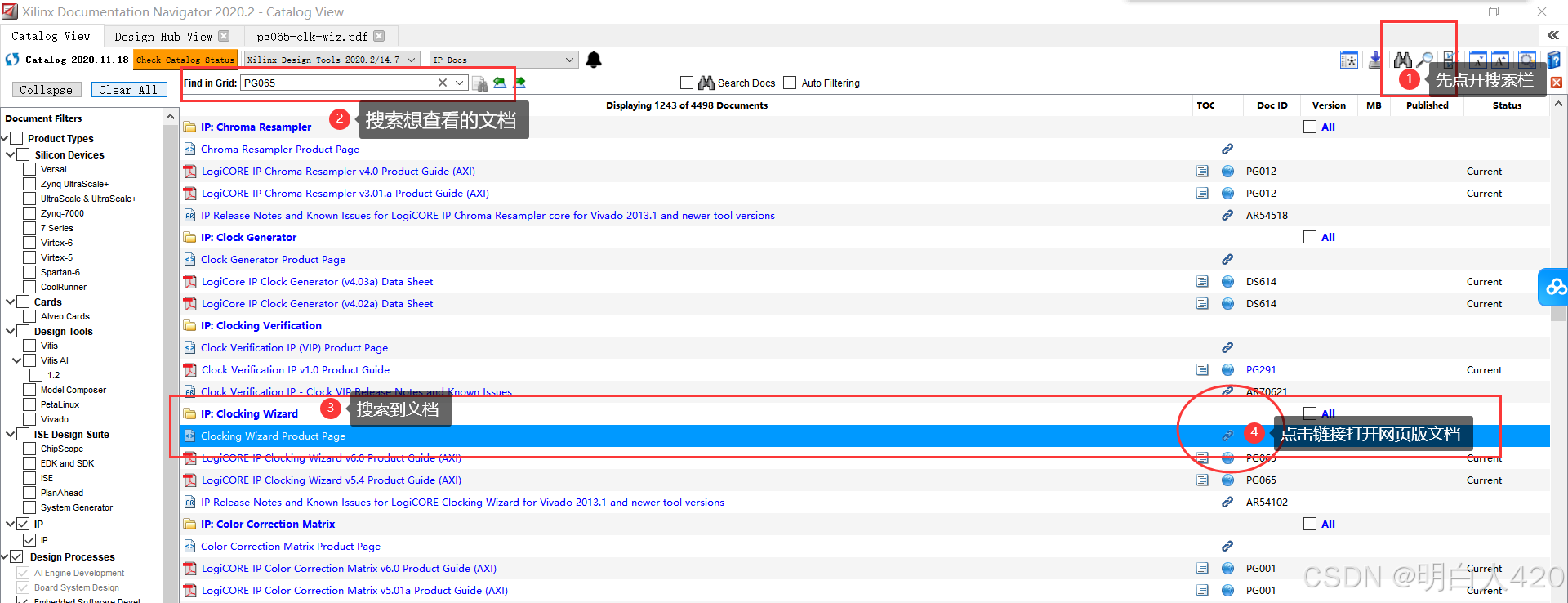
Task: Click the filter panel scroll-up arrow
Action: [170, 118]
